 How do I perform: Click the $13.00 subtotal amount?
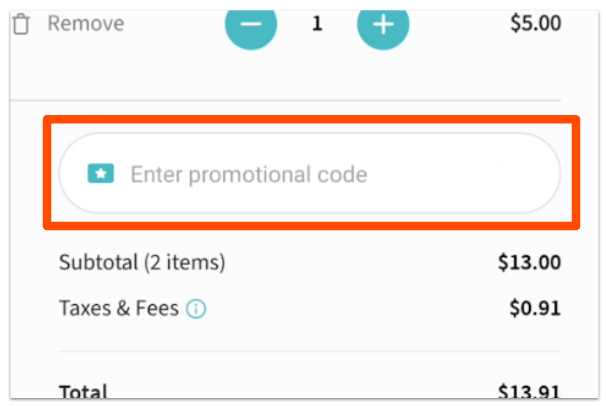[x=528, y=264]
